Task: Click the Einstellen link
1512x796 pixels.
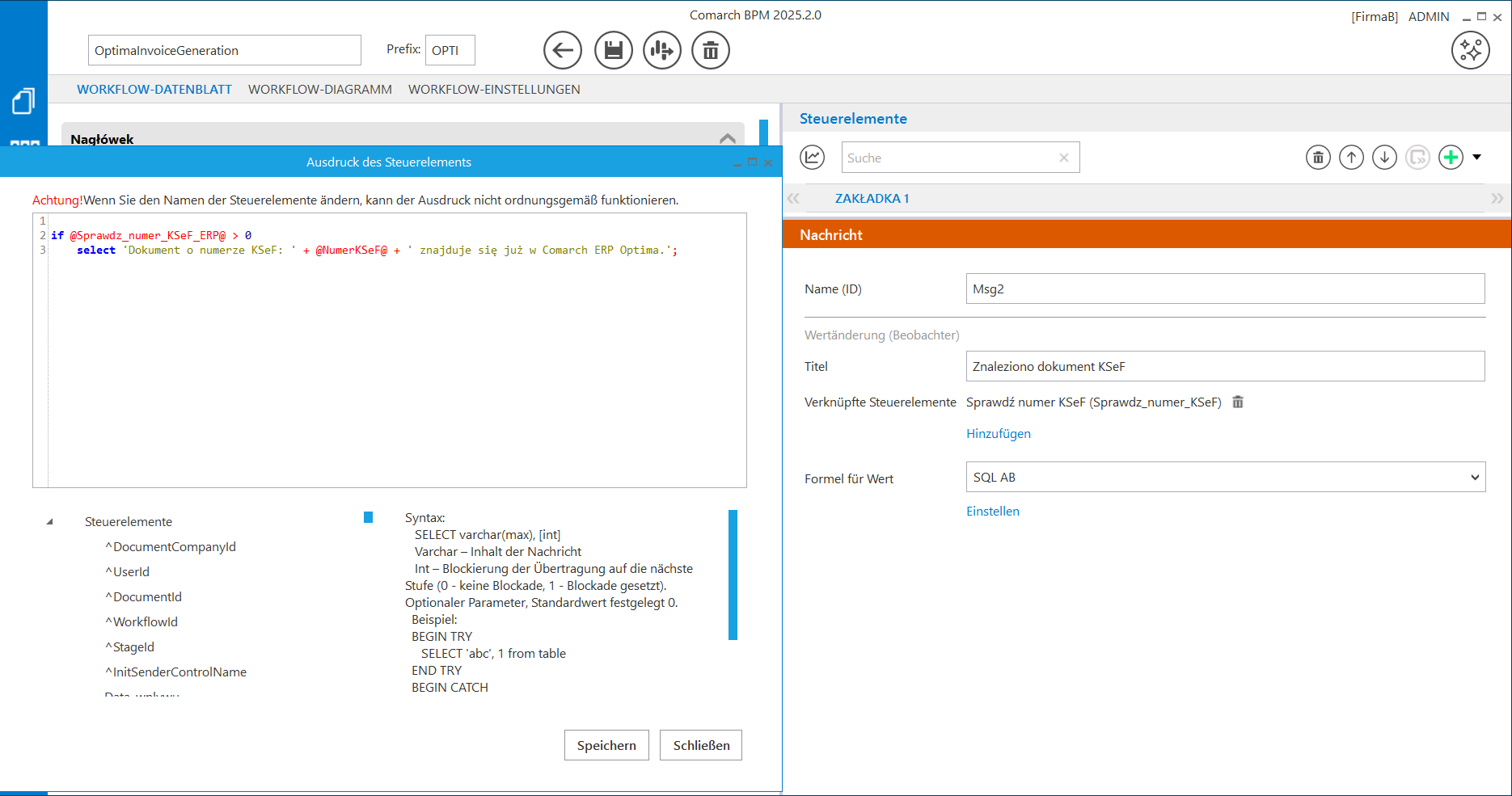Action: pos(993,511)
